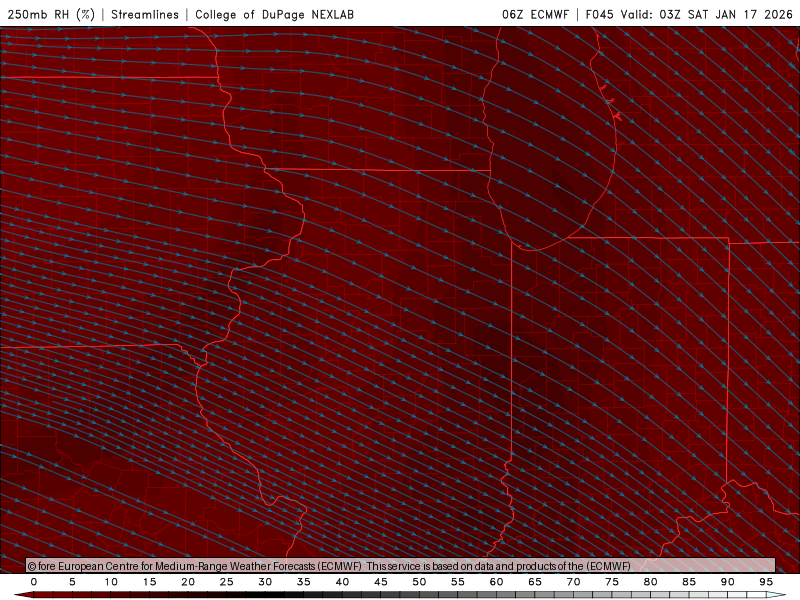The height and width of the screenshot is (600, 800).
Task: Click the "15" colorbar scale label
Action: point(149,582)
